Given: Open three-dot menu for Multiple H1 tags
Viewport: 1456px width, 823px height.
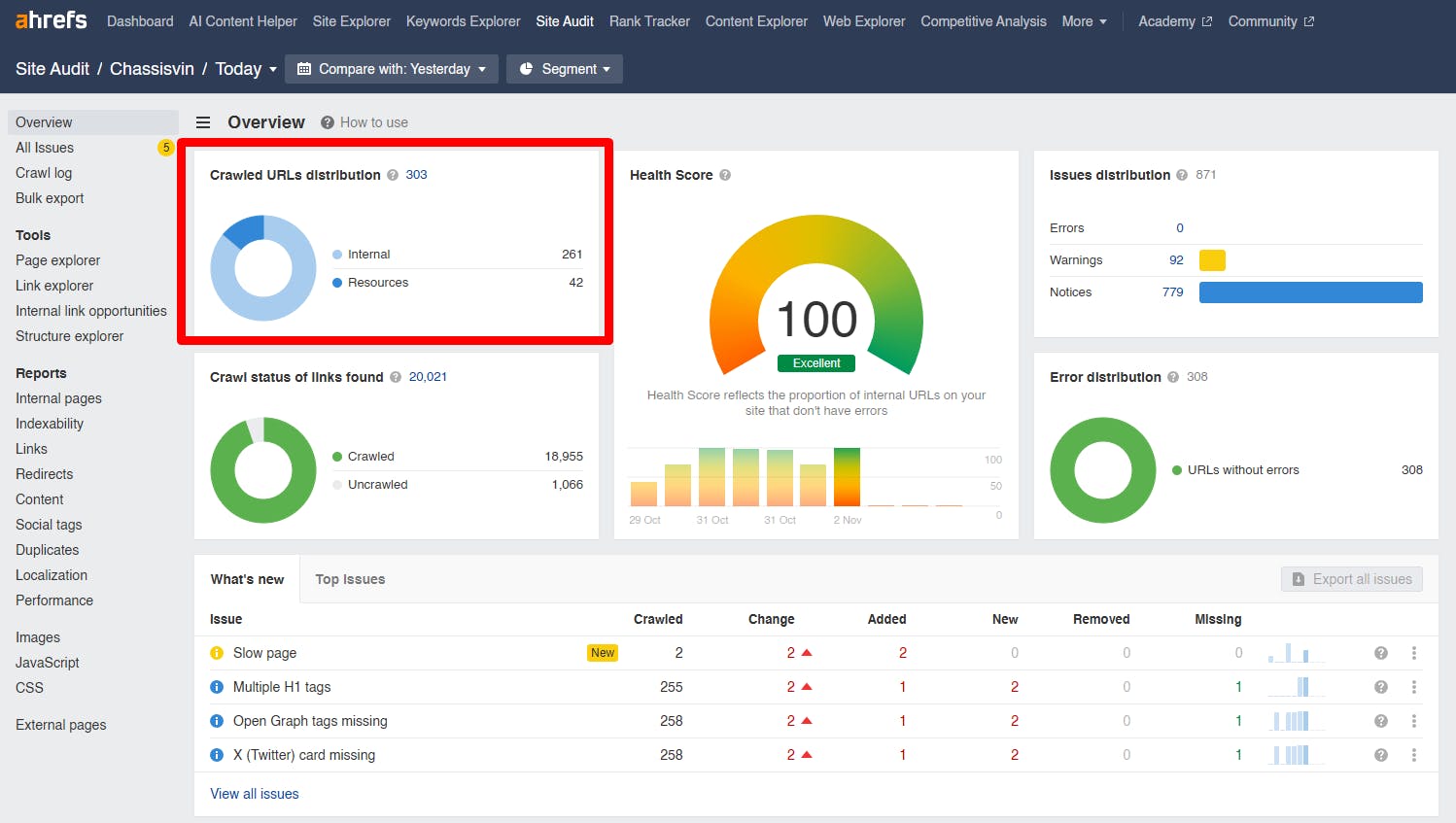Looking at the screenshot, I should point(1413,687).
